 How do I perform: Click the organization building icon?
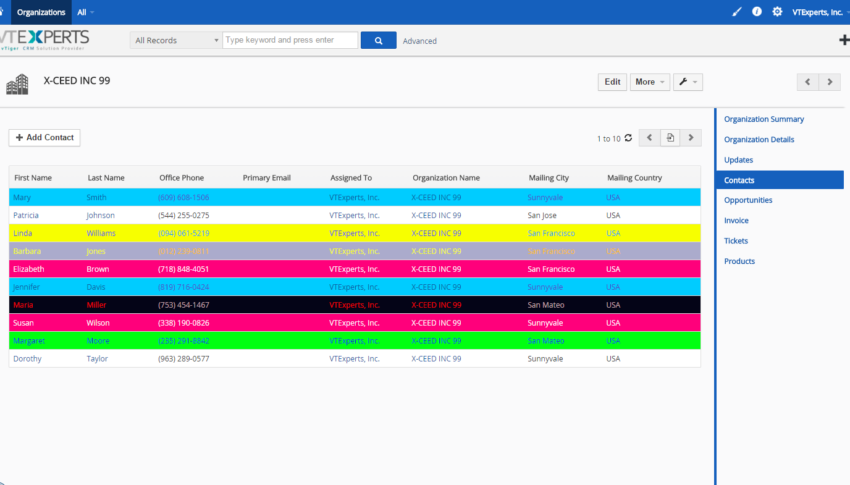pyautogui.click(x=17, y=84)
